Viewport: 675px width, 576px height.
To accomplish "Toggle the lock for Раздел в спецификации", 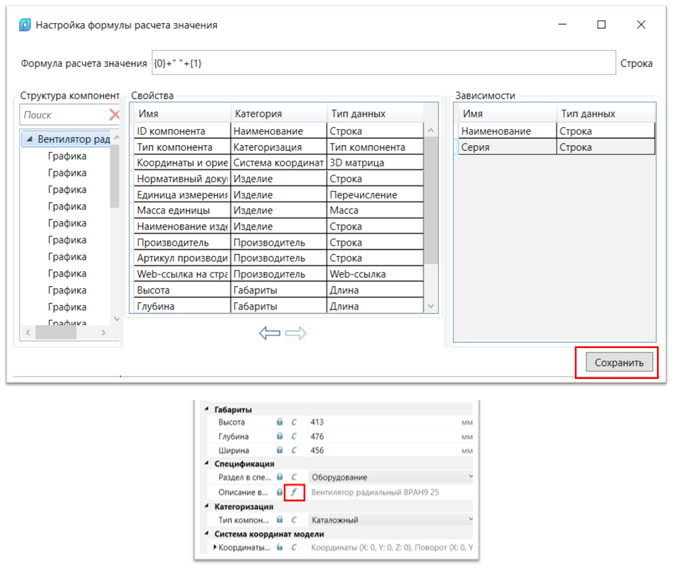I will [280, 478].
